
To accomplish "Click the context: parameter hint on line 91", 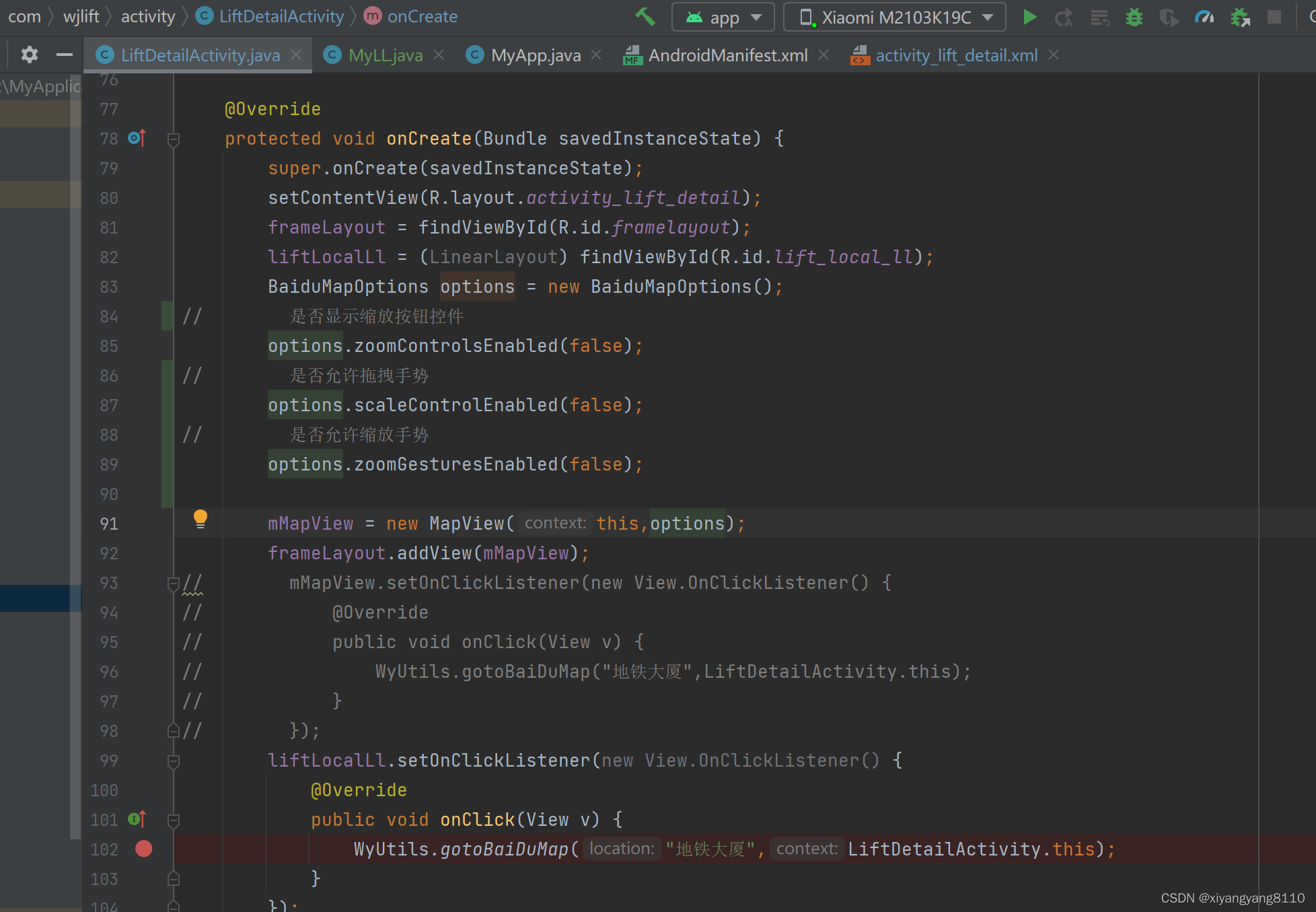I will [x=556, y=523].
